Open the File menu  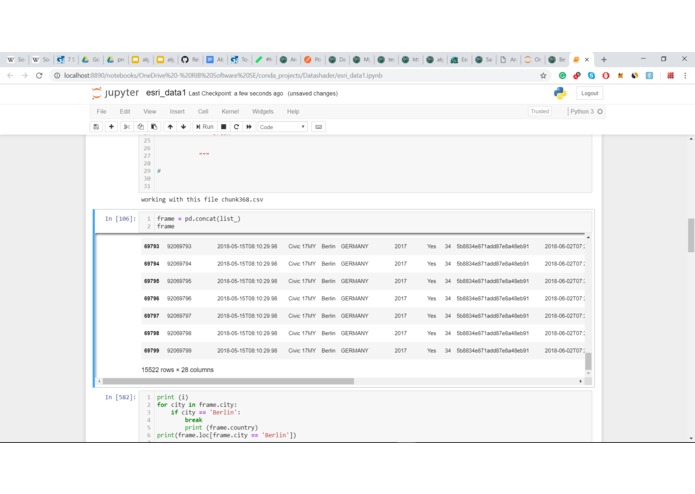[x=102, y=111]
